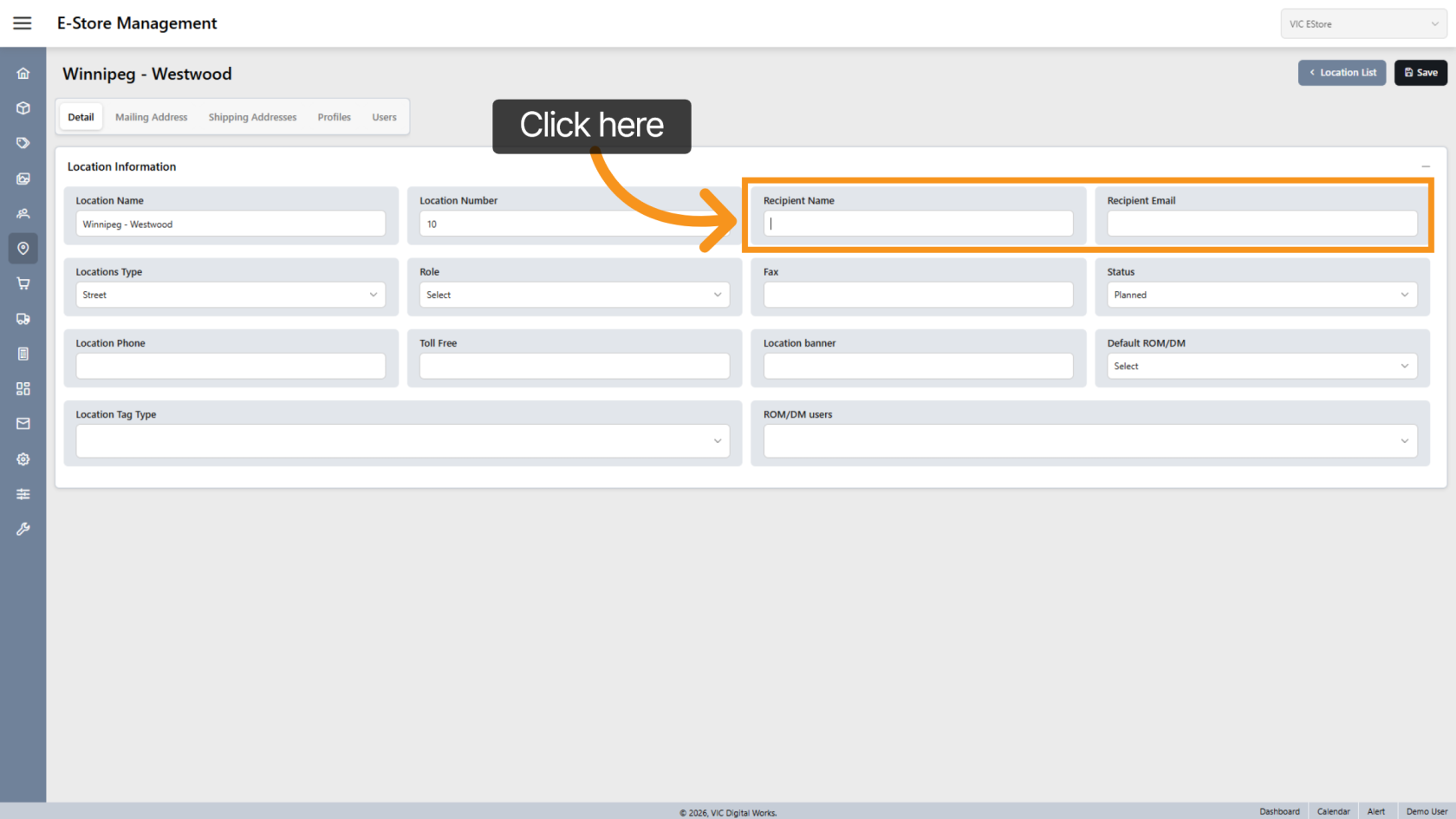This screenshot has height=819, width=1456.
Task: Collapse the Location Information panel
Action: [x=1425, y=166]
